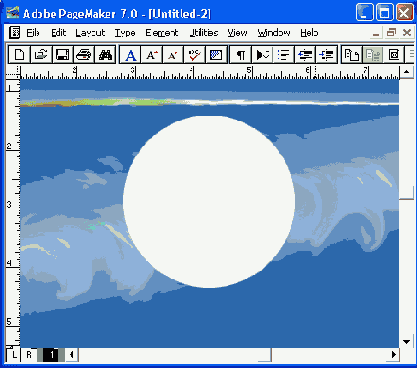Screen dimensions: 417x368
Task: Run the spelling check icon
Action: (194, 55)
